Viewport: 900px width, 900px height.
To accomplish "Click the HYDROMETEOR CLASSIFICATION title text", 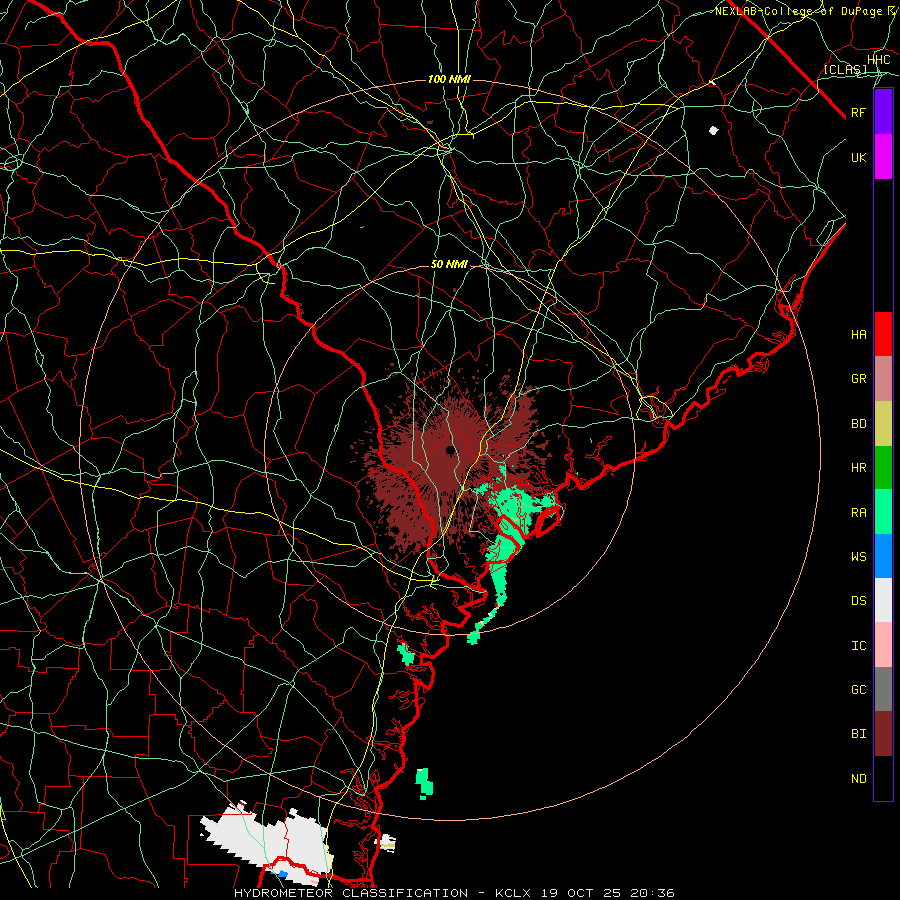I will pyautogui.click(x=351, y=893).
